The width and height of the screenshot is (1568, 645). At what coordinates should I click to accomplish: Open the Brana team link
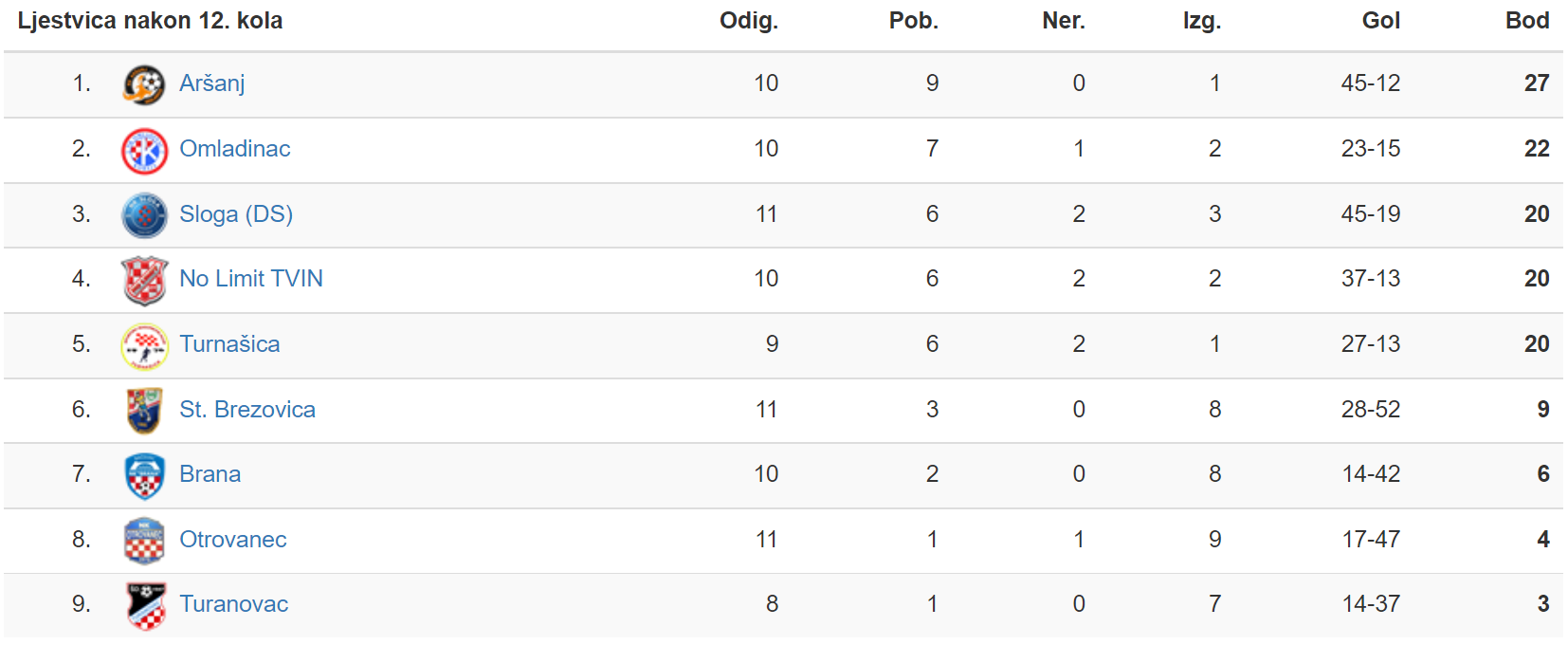(210, 474)
